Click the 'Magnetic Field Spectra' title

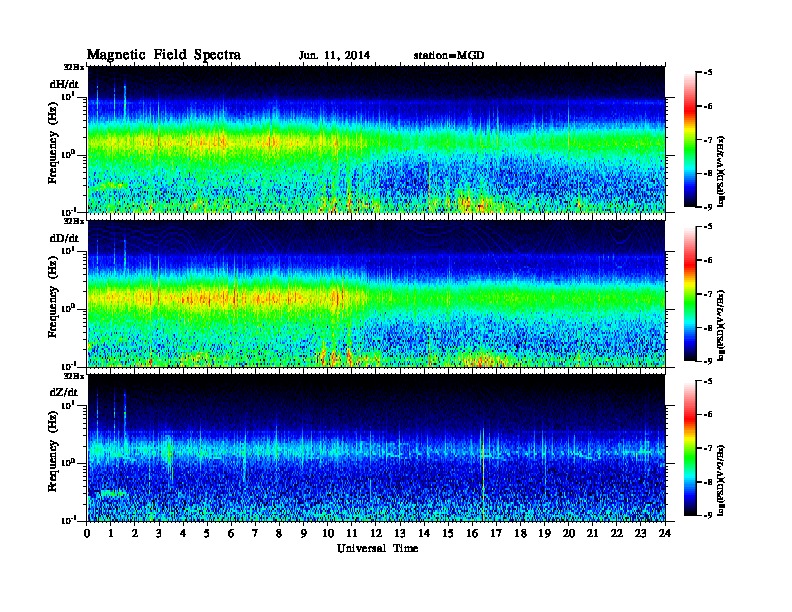[164, 55]
